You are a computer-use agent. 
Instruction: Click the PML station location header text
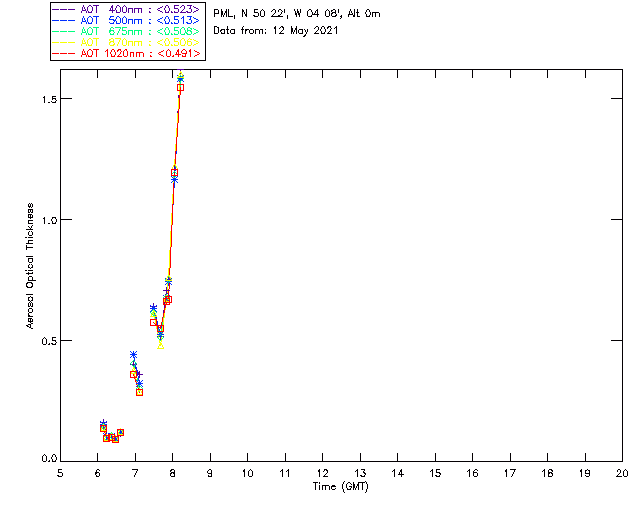297,13
